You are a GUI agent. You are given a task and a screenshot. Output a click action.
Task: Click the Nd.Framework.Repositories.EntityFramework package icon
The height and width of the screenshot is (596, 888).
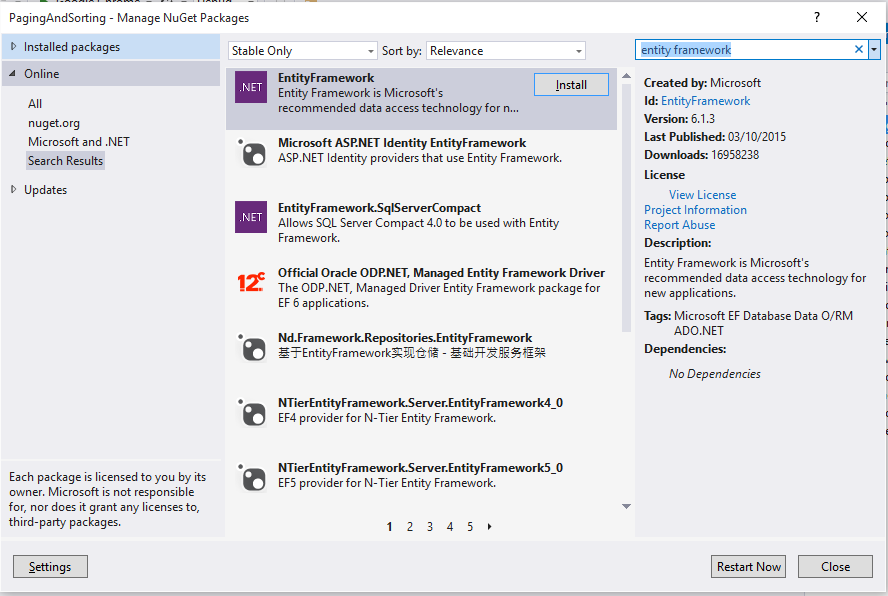click(251, 347)
